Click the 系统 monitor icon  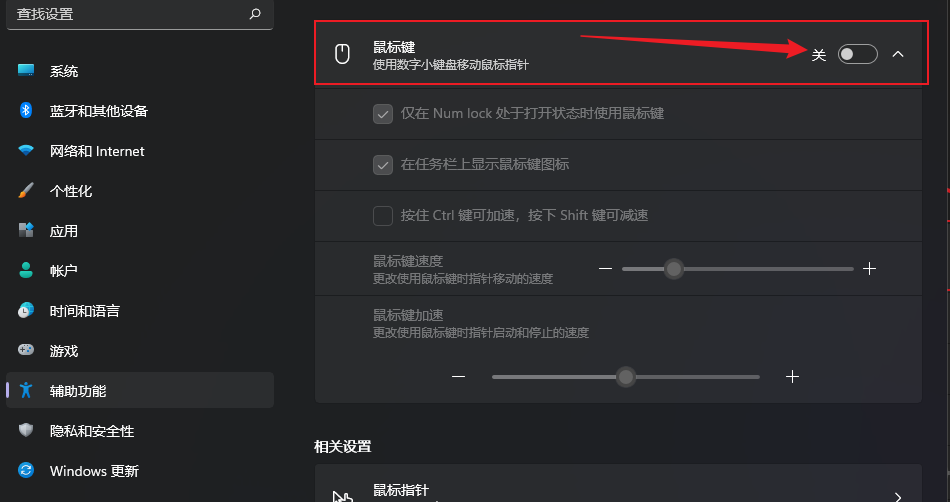(25, 70)
